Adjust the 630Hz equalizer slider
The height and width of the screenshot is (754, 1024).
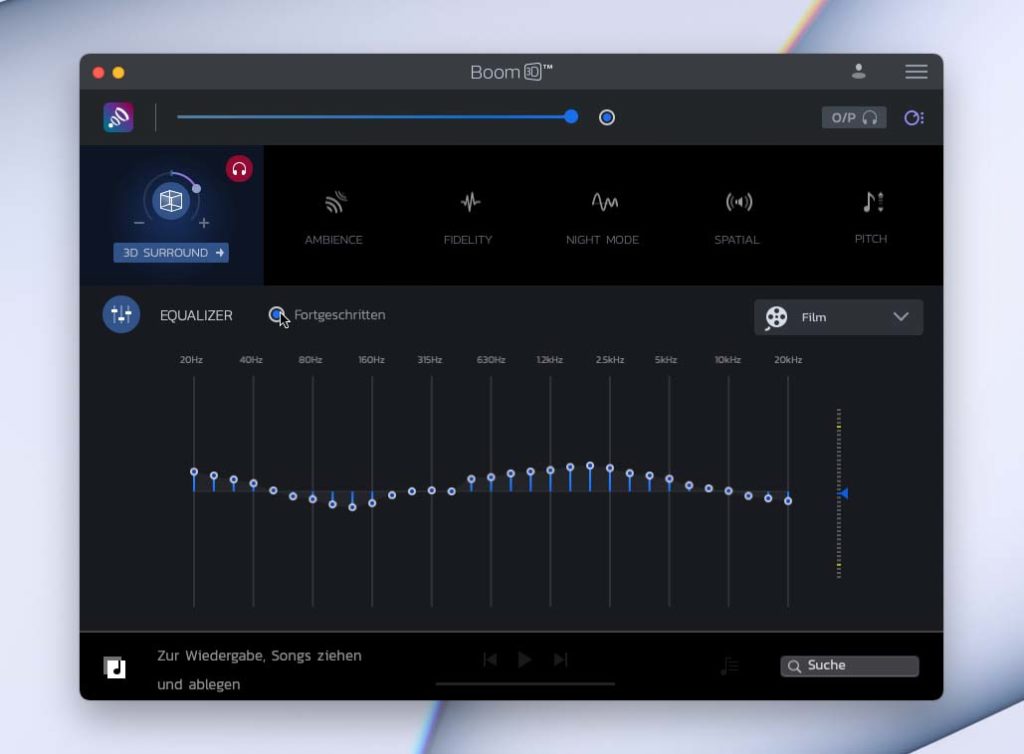click(490, 478)
